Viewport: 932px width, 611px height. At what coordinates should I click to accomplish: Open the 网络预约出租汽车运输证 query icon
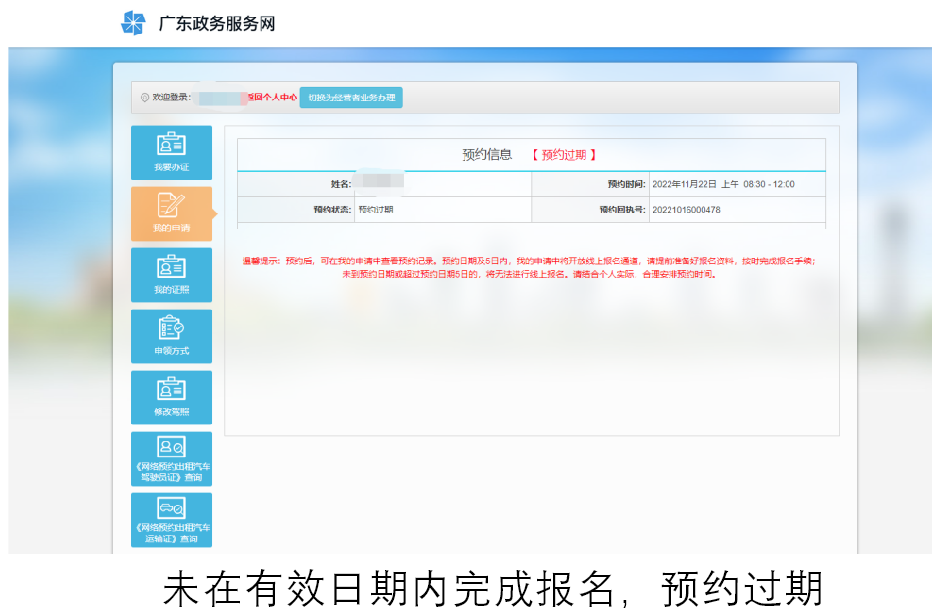171,507
